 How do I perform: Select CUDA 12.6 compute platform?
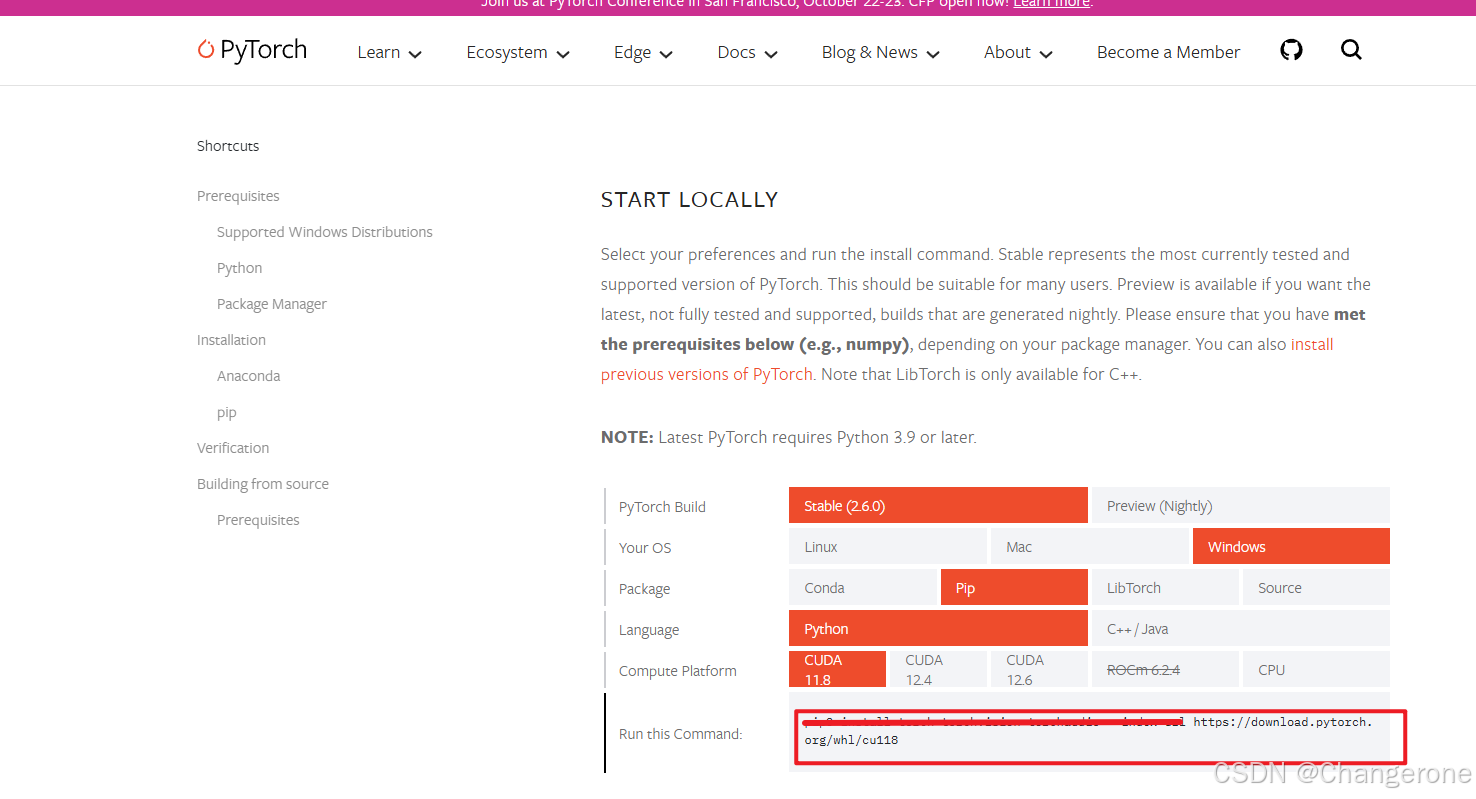click(1039, 669)
